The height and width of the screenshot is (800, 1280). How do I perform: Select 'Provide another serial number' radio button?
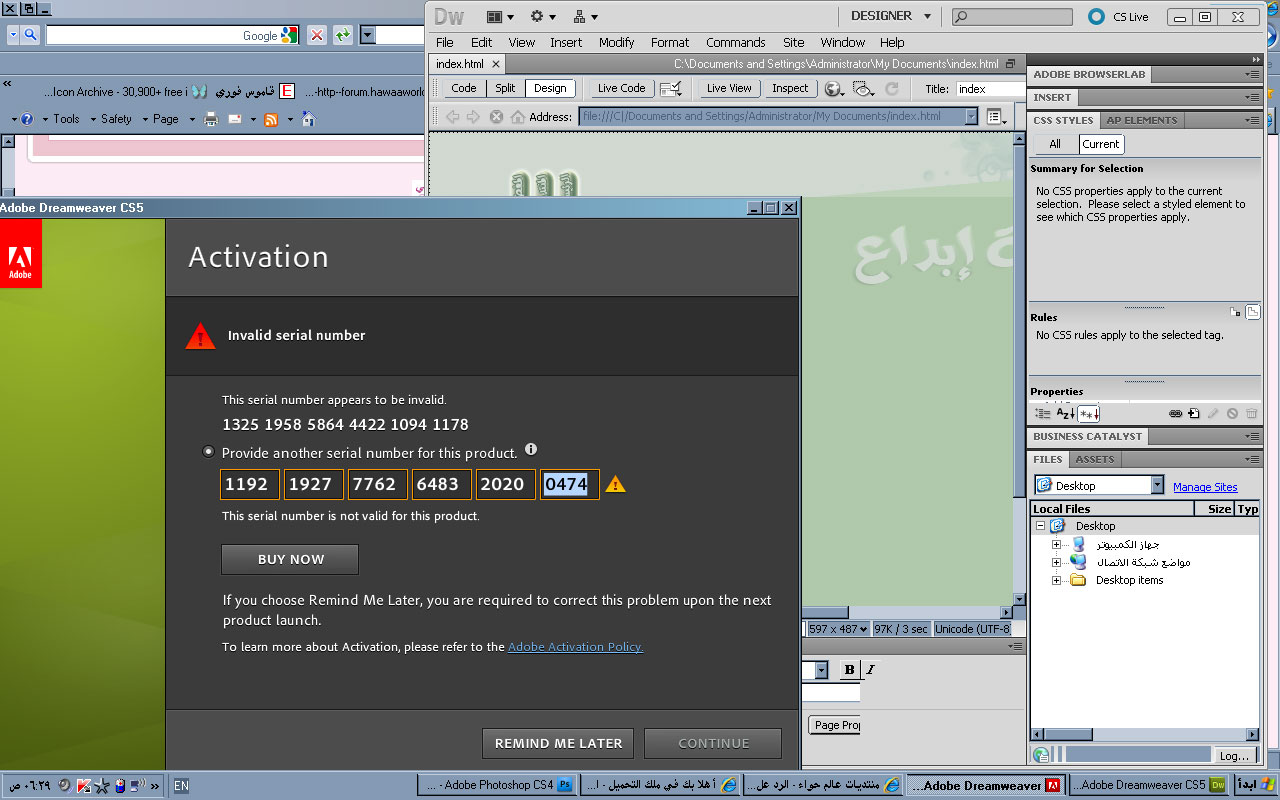pos(208,452)
